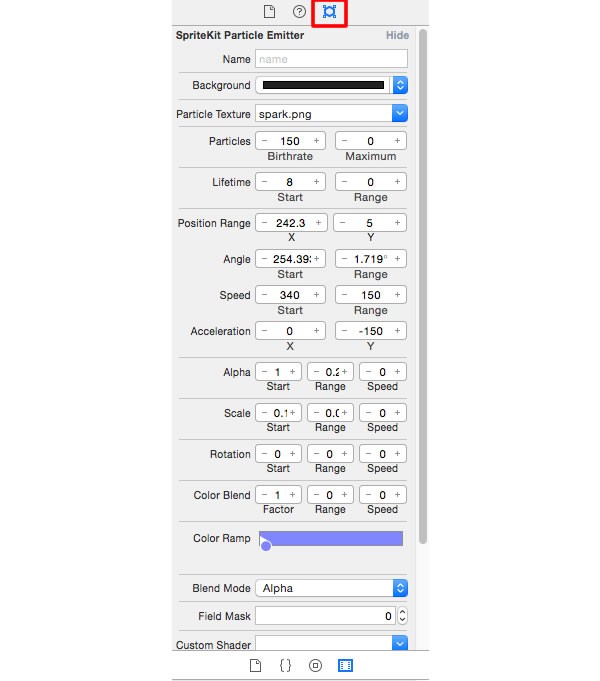Increase the Color Blend Factor value
600x681 pixels.
pyautogui.click(x=292, y=495)
